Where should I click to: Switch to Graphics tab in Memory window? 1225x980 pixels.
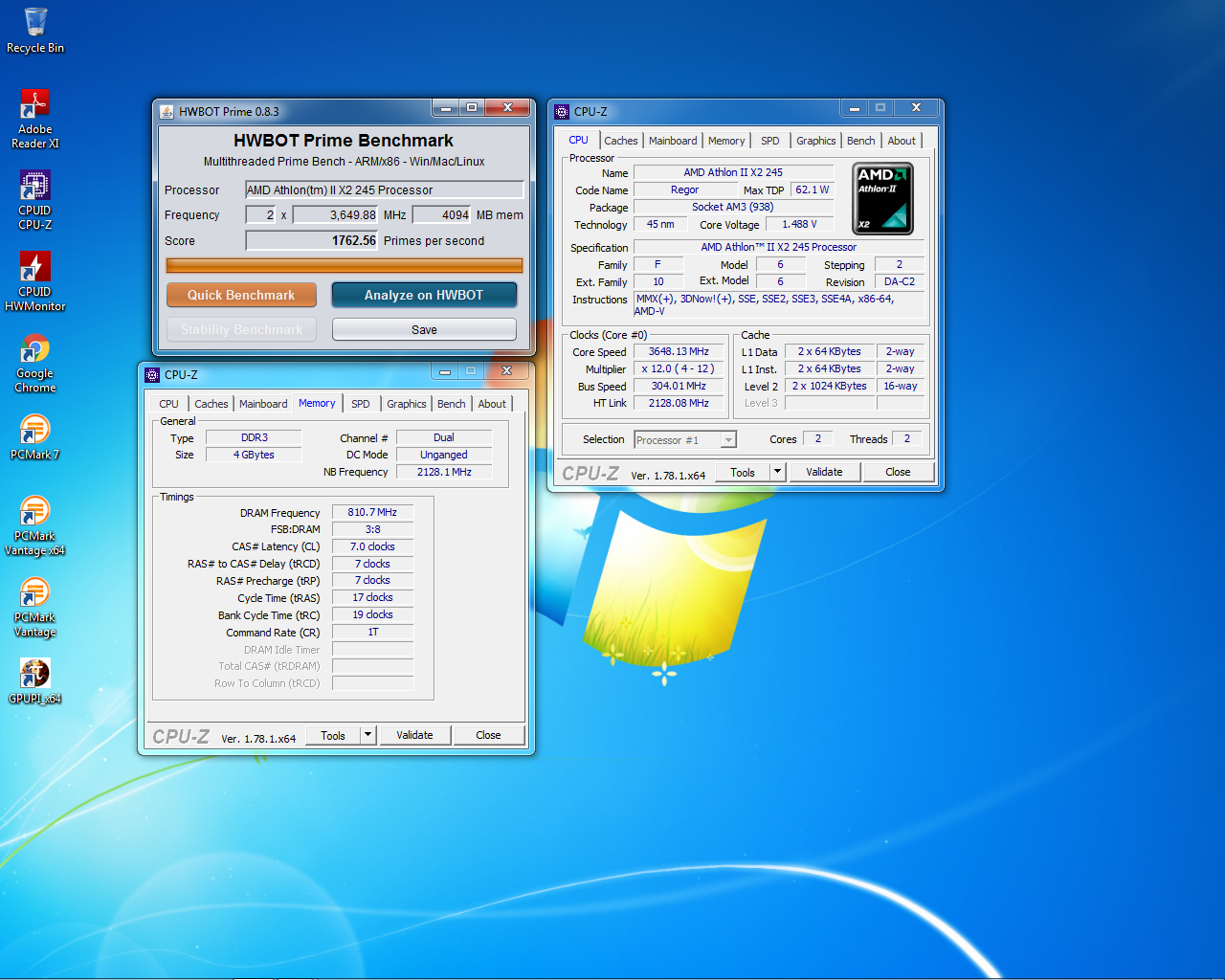click(x=406, y=404)
